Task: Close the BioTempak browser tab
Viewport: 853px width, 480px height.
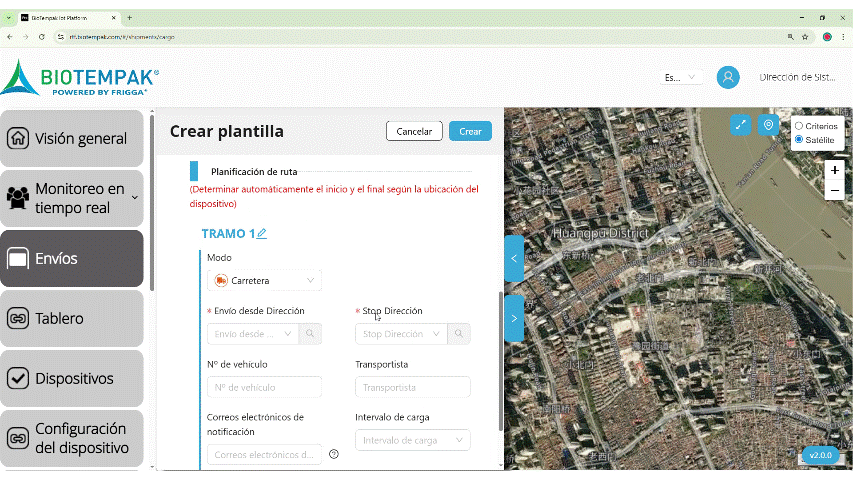Action: 114,18
